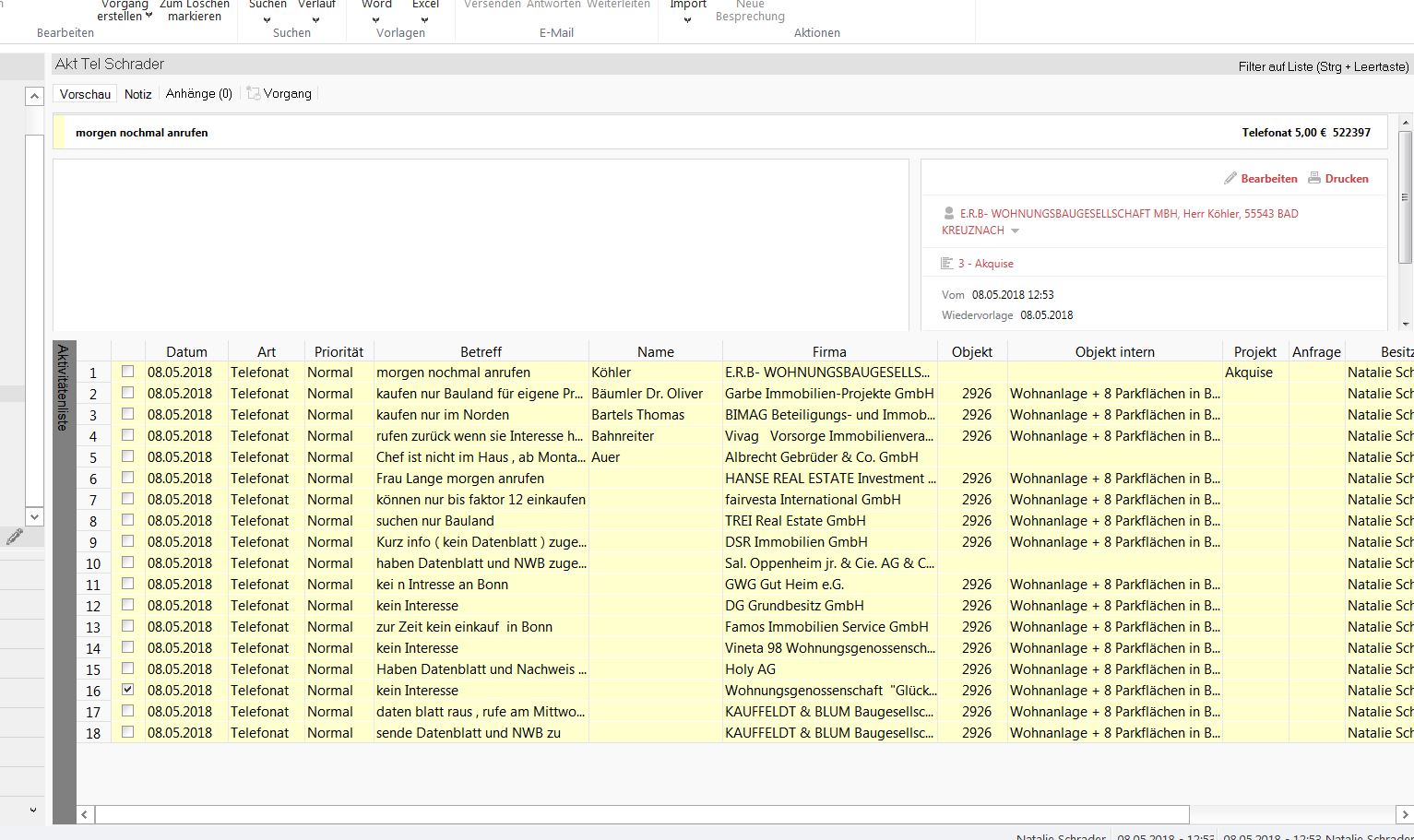Expand the contact dropdown arrow after KREUZNACH
This screenshot has height=840, width=1414.
click(1016, 231)
